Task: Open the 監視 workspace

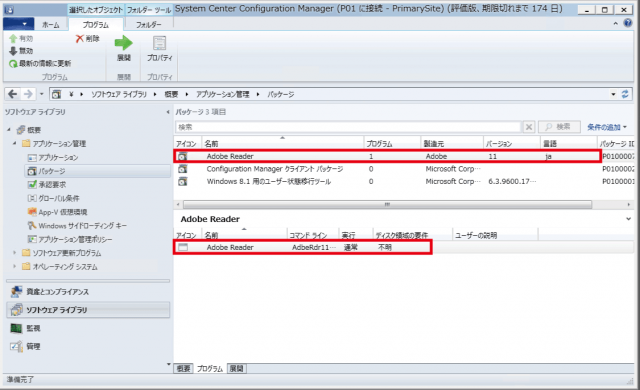Action: 88,328
